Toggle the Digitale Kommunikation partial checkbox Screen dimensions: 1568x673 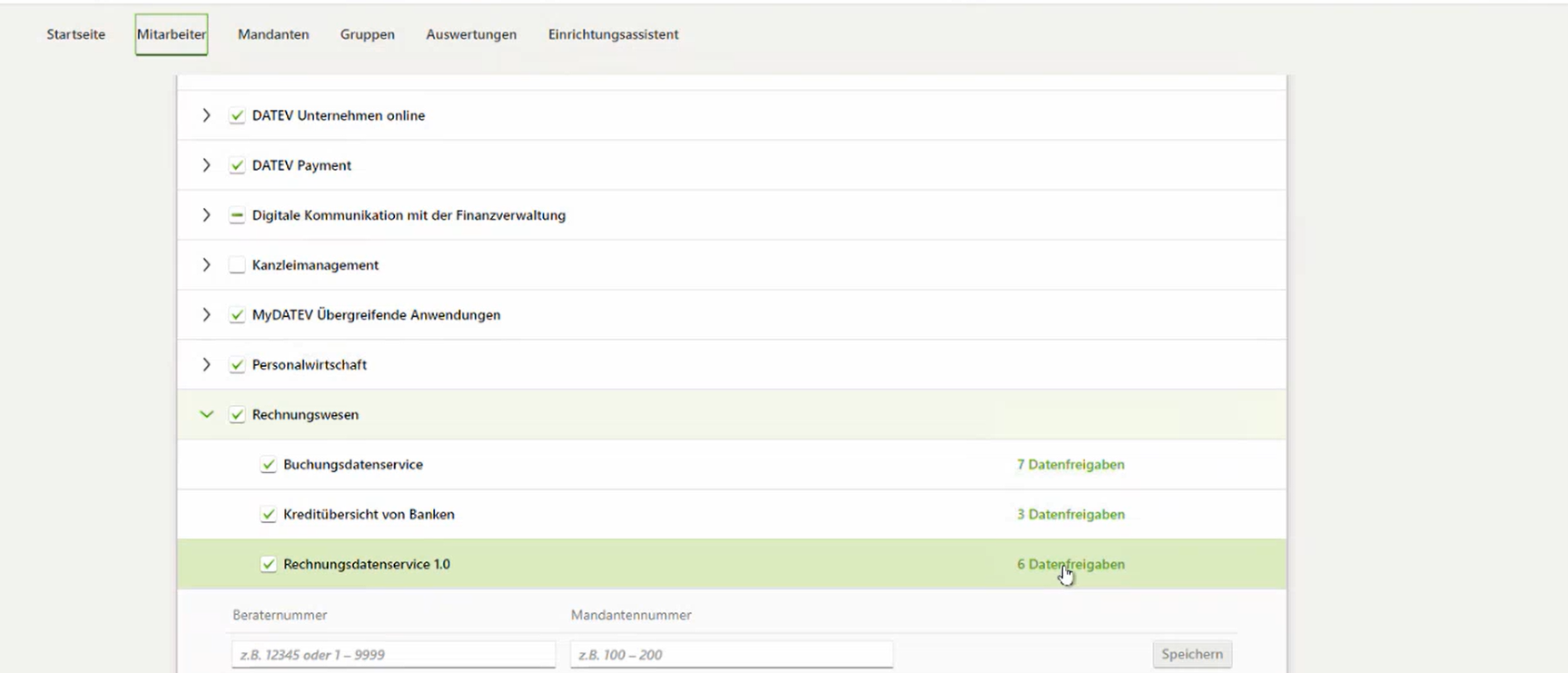coord(237,215)
